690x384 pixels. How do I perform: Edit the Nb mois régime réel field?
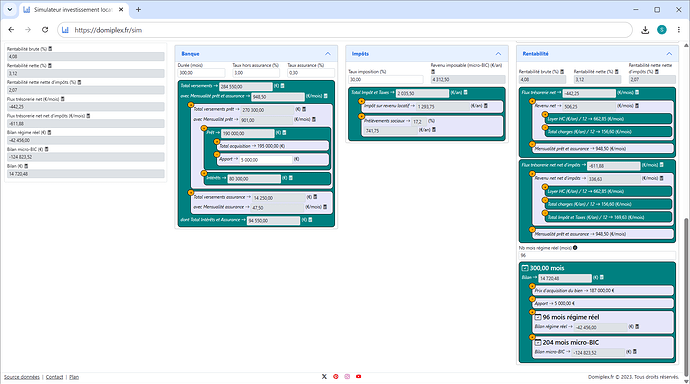597,255
